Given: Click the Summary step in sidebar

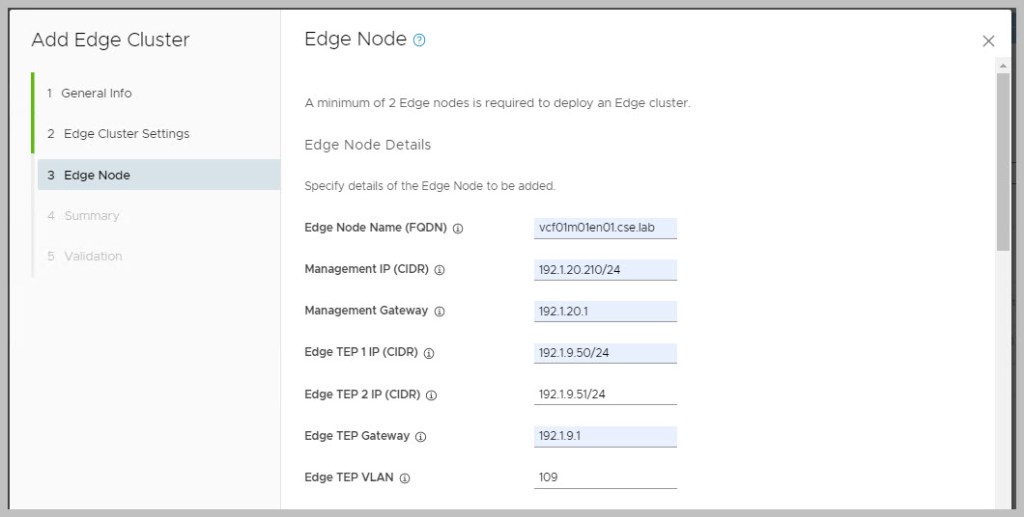Looking at the screenshot, I should (91, 216).
